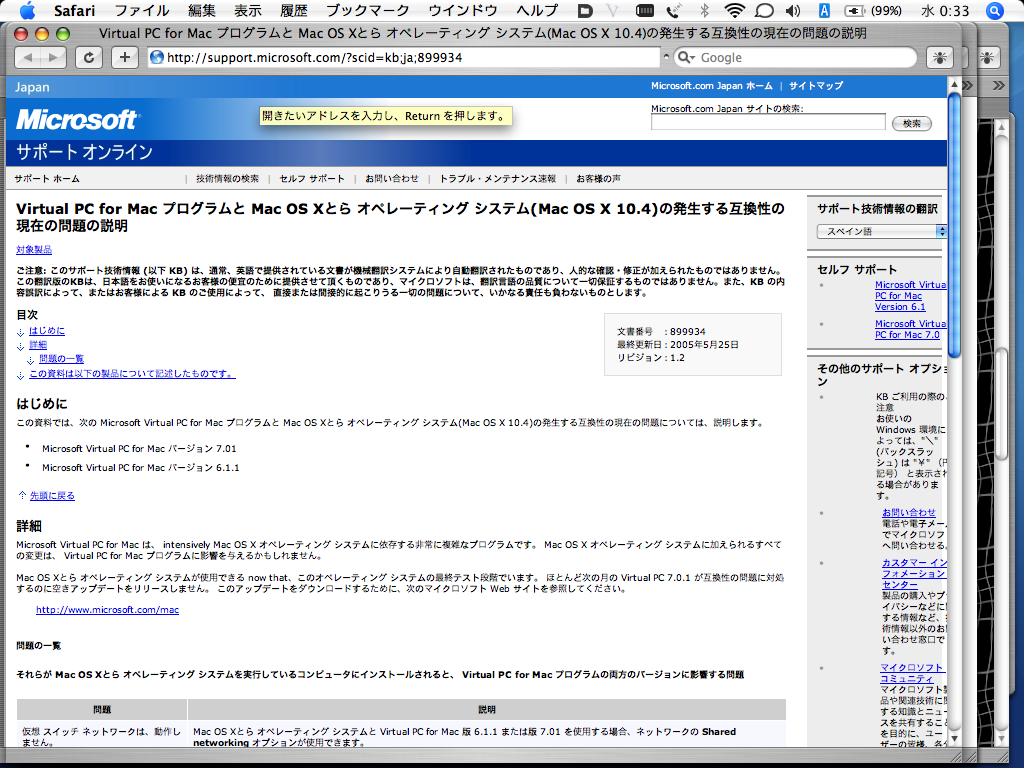
Task: Click the scroll up arrow of the page scrollbar
Action: pyautogui.click(x=953, y=85)
